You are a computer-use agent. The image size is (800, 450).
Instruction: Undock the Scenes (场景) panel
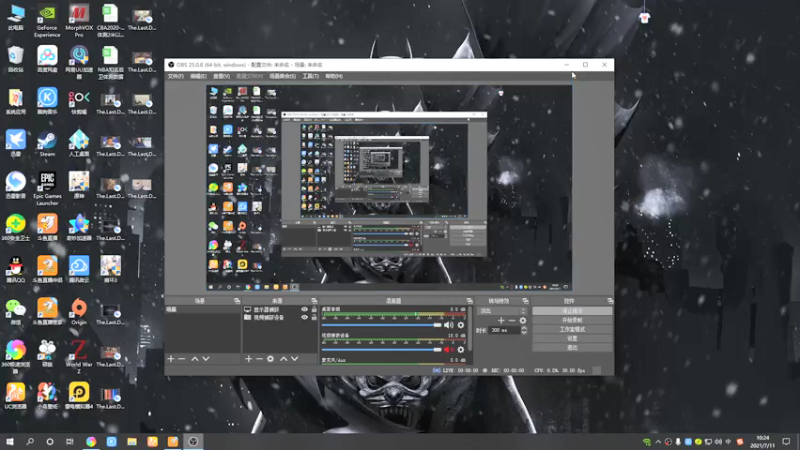[237, 301]
